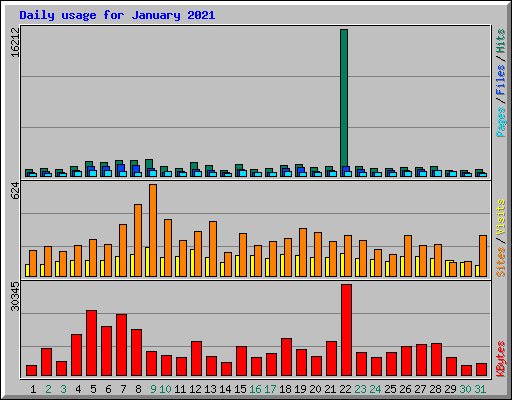Click the red KBytes bar for day 5
Image resolution: width=512 pixels, height=400 pixels.
click(92, 343)
